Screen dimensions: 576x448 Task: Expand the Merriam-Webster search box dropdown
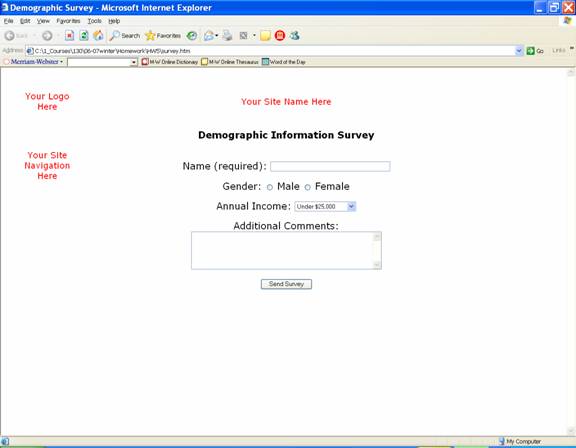point(134,62)
